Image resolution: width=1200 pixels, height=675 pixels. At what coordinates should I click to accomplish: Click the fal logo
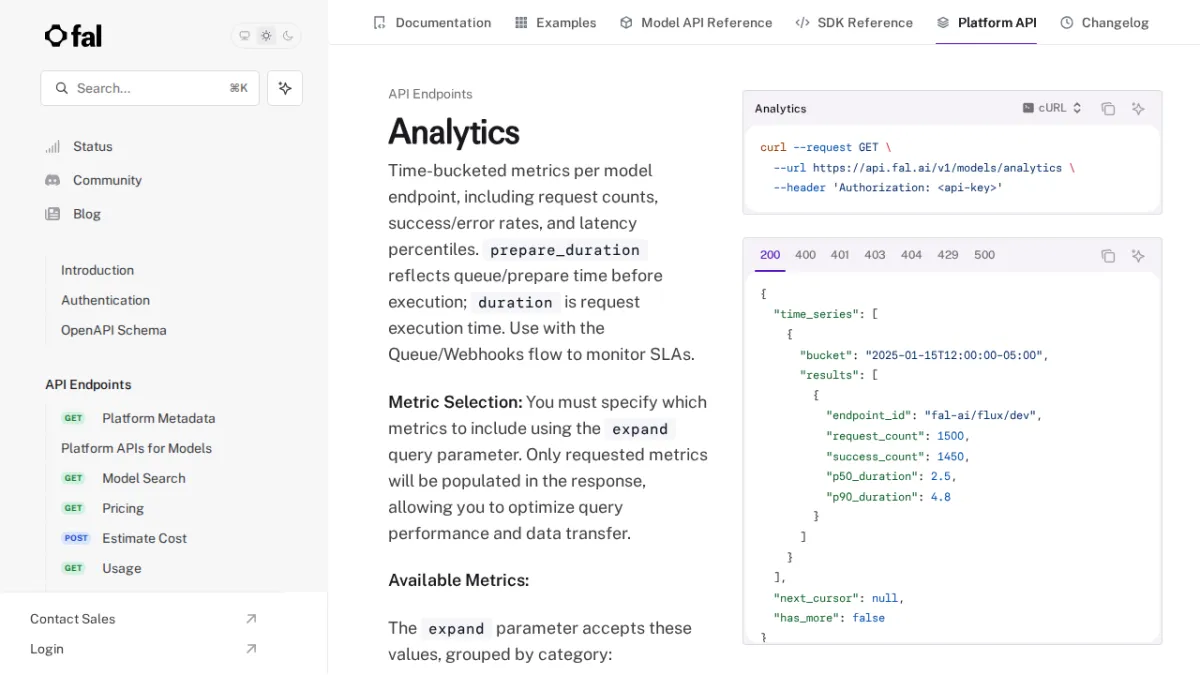tap(73, 36)
